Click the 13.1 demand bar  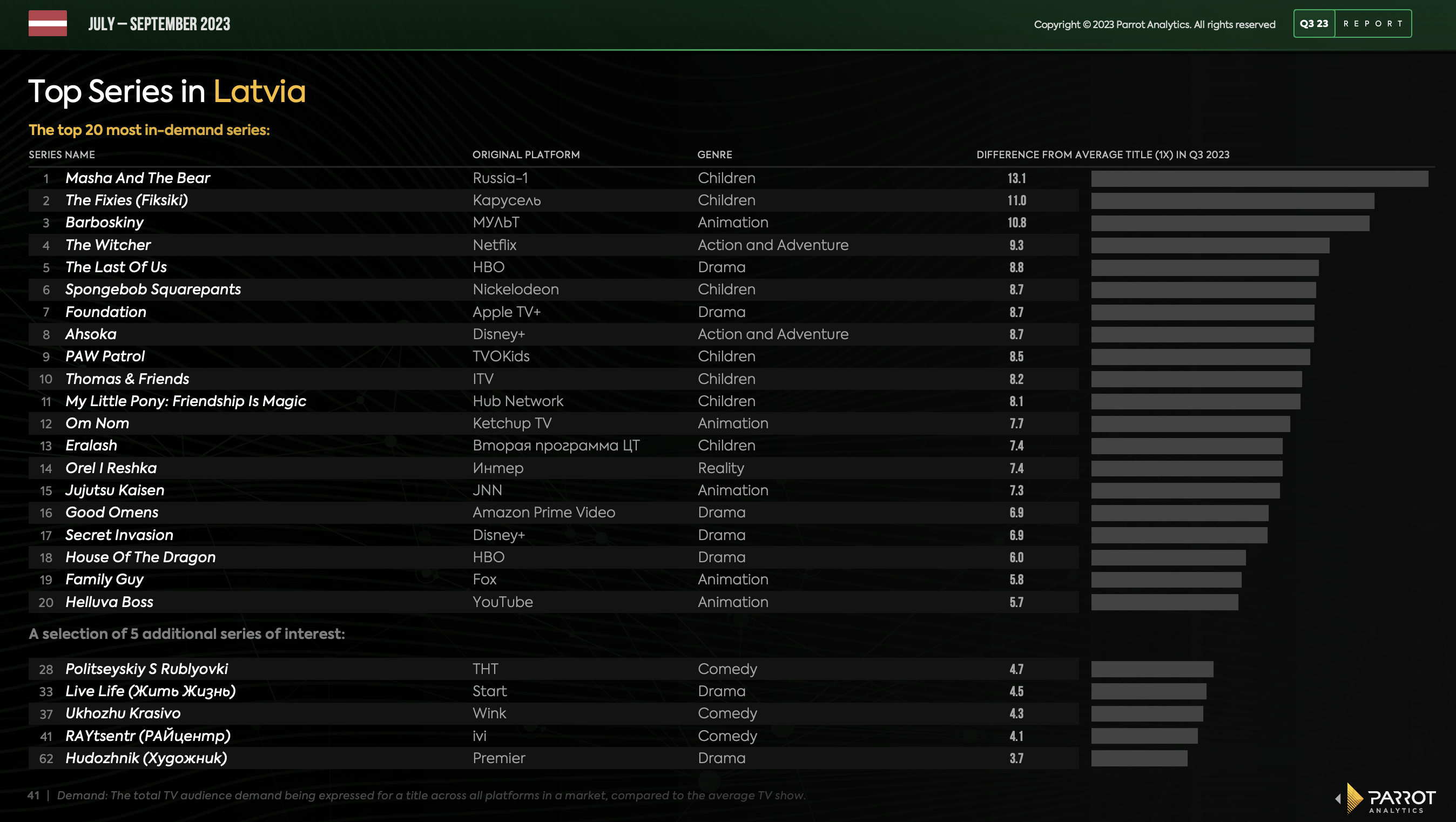click(1259, 179)
